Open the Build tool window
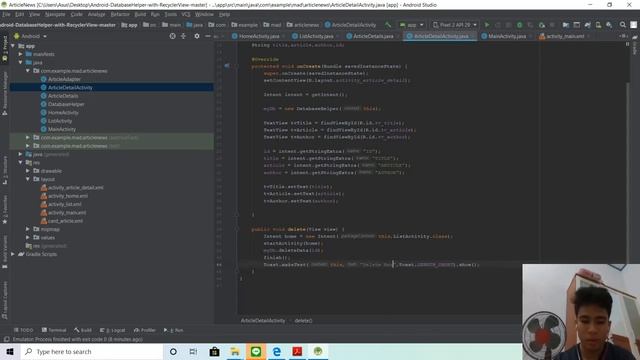Image resolution: width=640 pixels, height=360 pixels. (83, 330)
